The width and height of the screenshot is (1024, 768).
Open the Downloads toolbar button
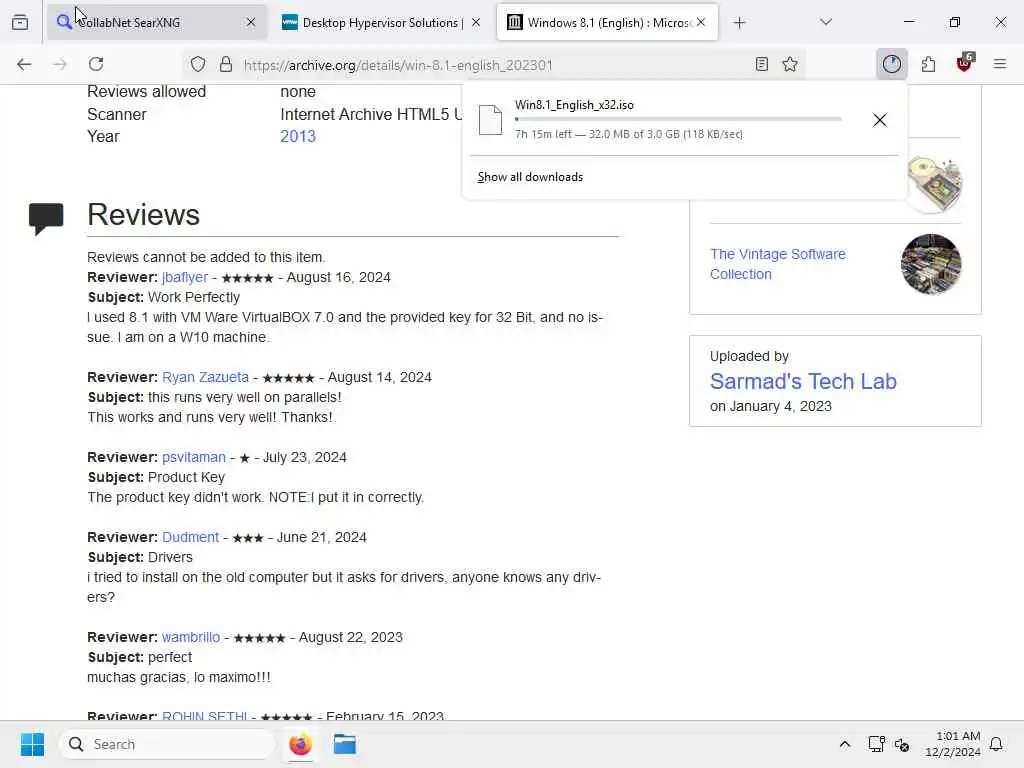[891, 64]
